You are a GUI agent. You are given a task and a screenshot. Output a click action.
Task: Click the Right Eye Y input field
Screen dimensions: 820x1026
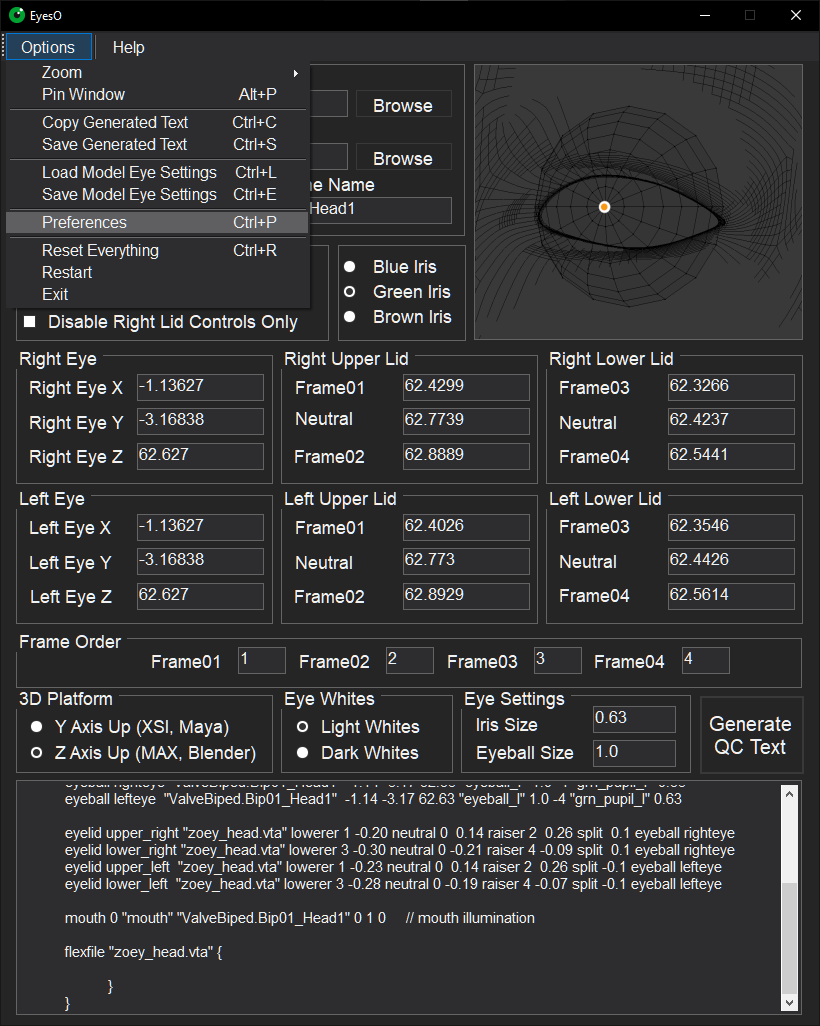click(x=200, y=421)
